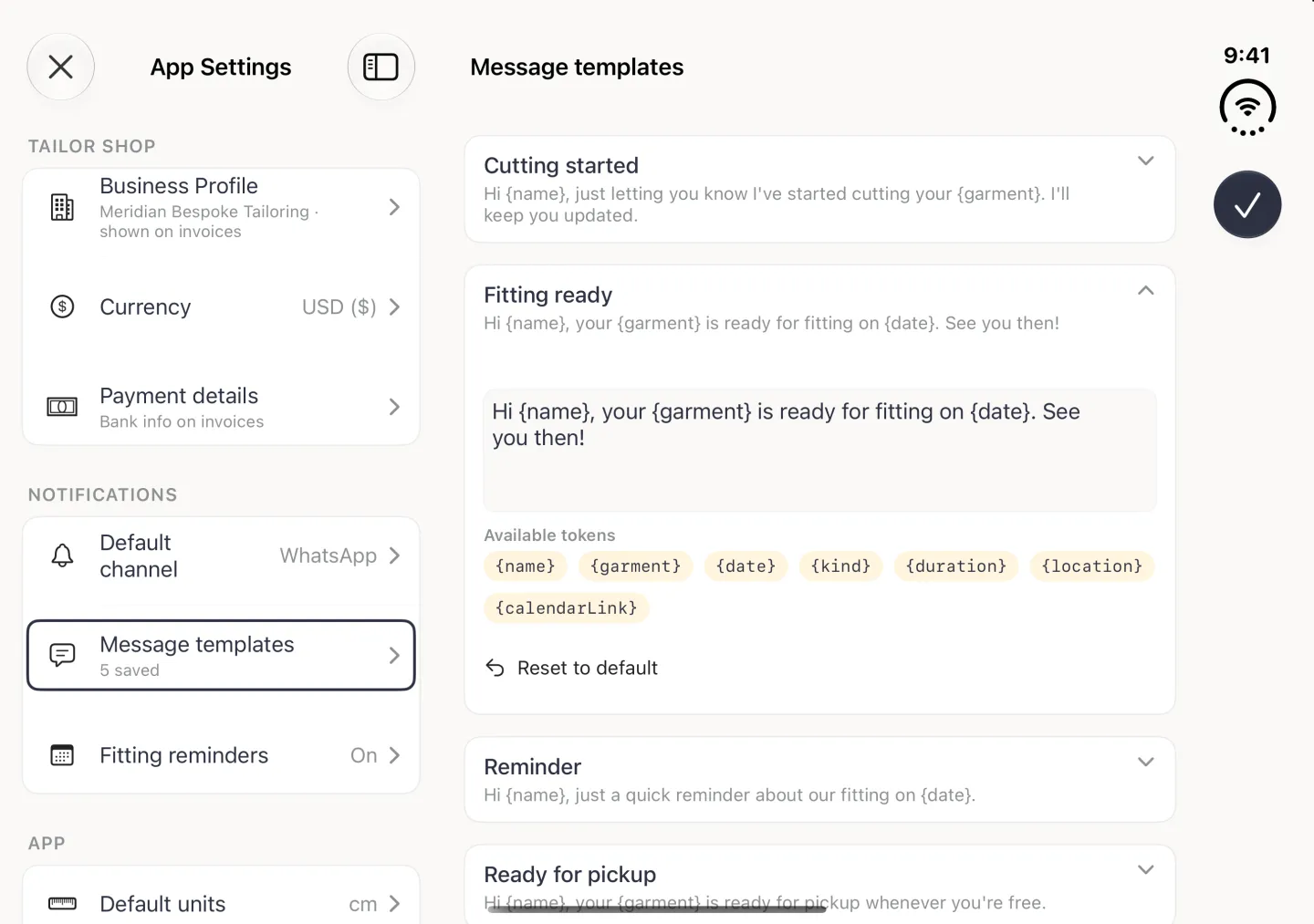Click the 9:41 clock
Viewport: 1314px width, 924px height.
click(x=1247, y=56)
